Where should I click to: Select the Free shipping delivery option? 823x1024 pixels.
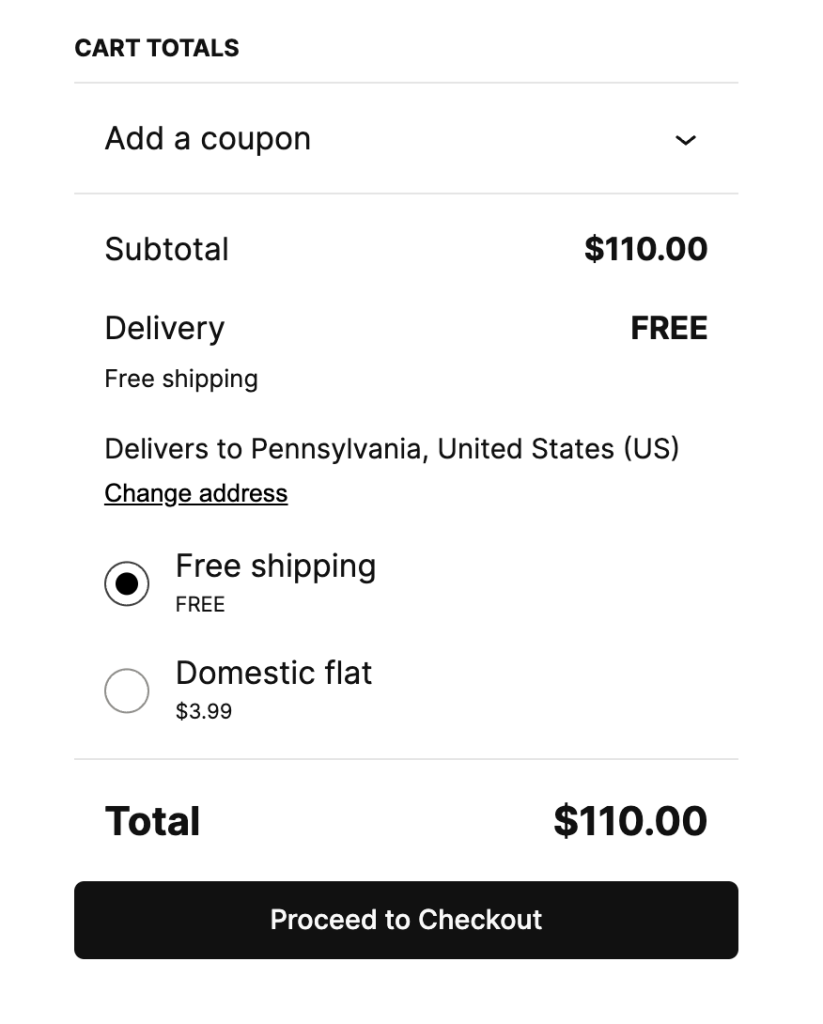[x=126, y=582]
